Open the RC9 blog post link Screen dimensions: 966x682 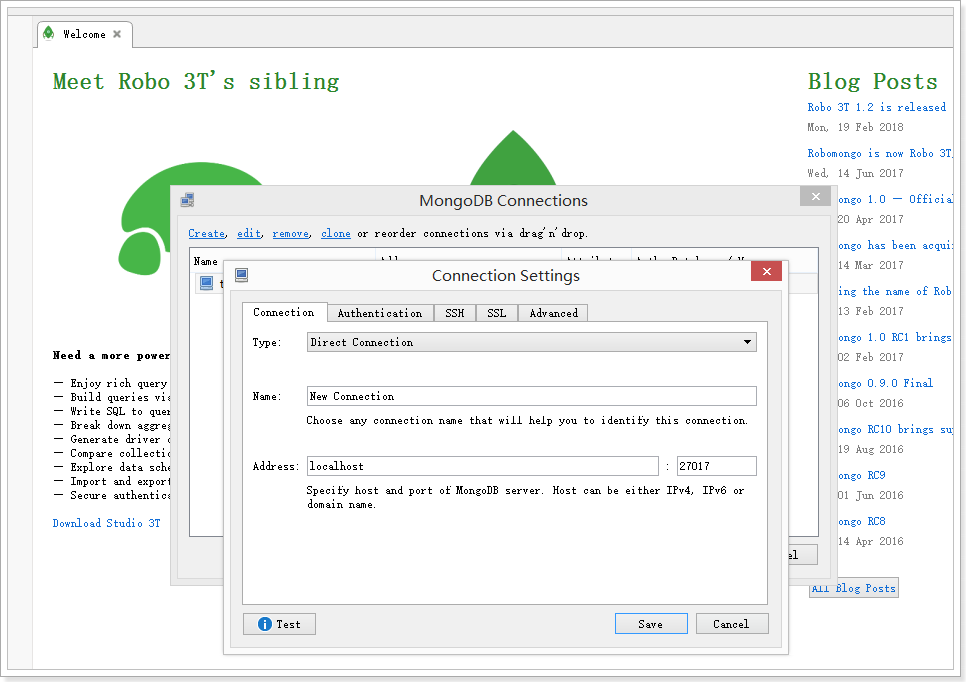click(x=862, y=475)
